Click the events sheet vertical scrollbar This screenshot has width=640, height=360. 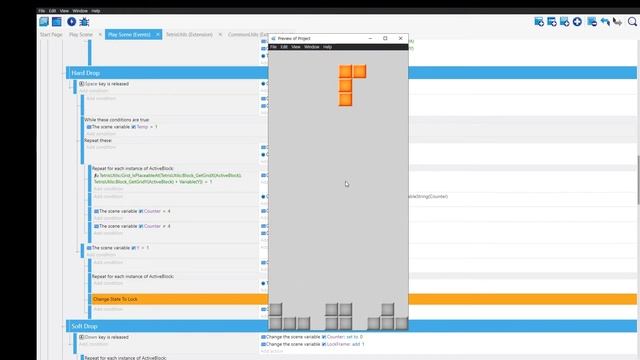point(638,180)
